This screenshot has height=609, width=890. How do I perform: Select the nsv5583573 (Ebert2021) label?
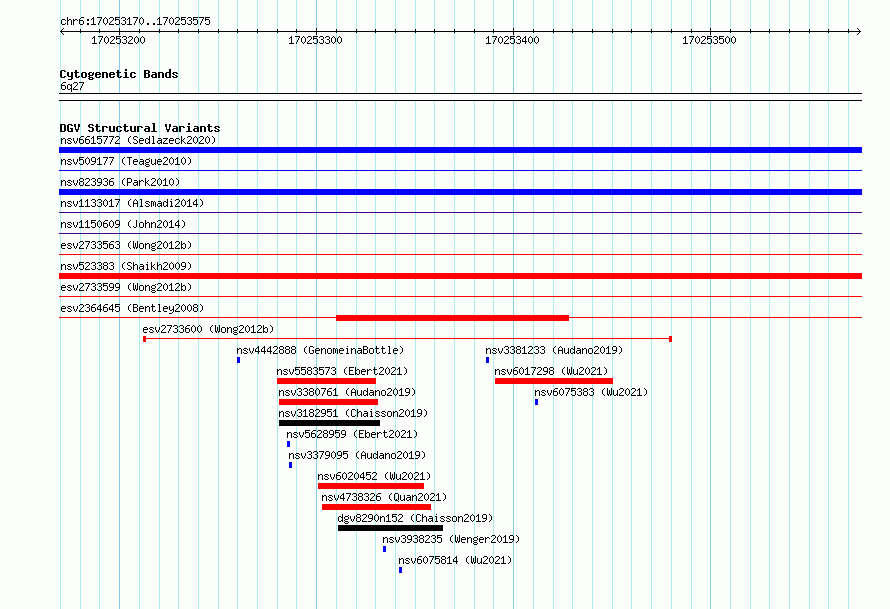pos(342,371)
